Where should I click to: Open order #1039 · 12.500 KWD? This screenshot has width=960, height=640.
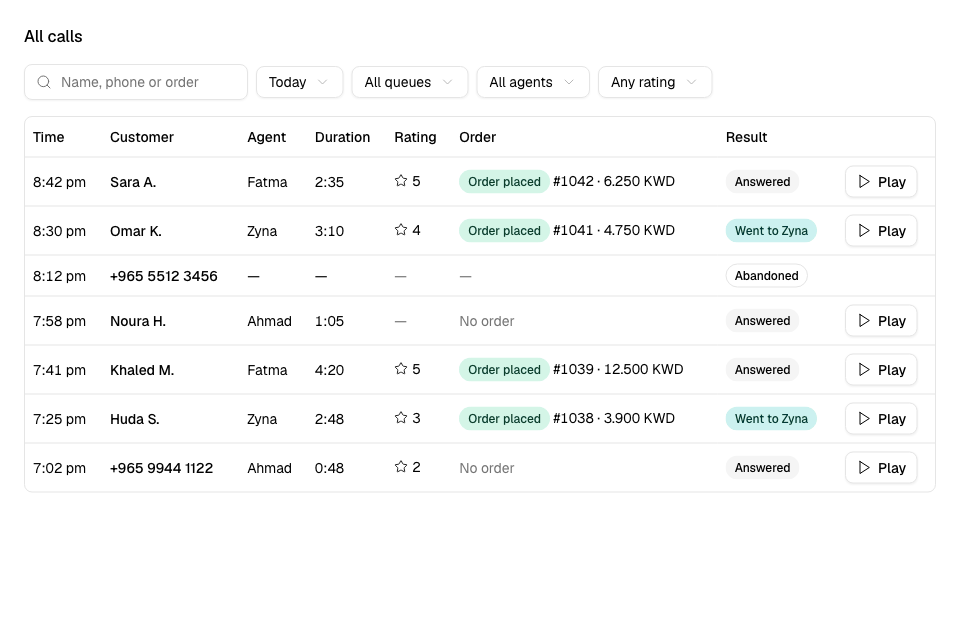click(618, 369)
